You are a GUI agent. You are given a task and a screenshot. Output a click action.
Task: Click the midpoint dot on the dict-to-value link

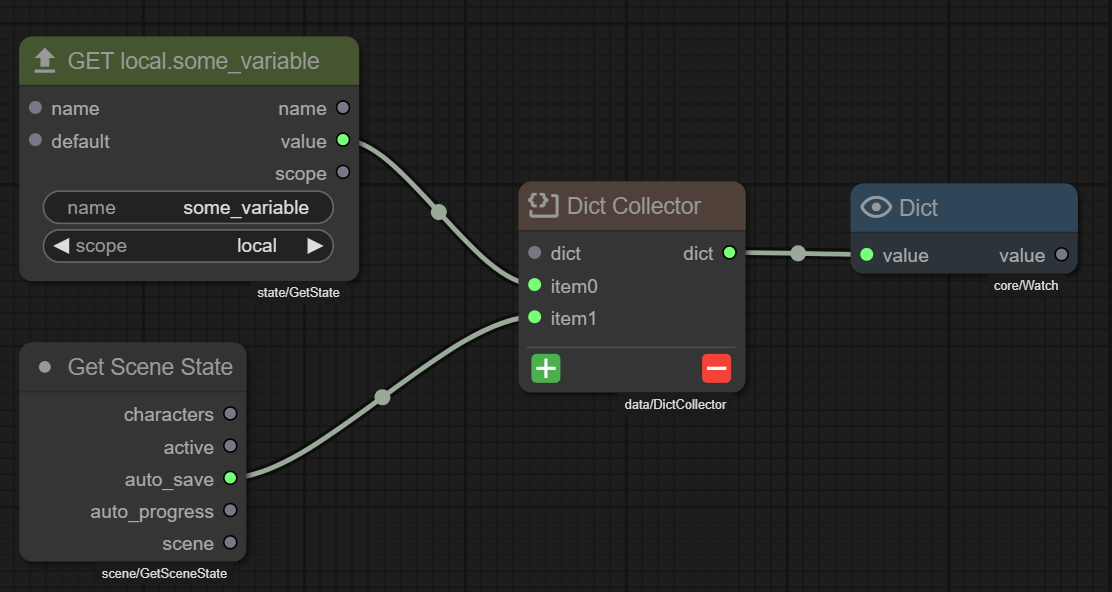click(x=798, y=253)
